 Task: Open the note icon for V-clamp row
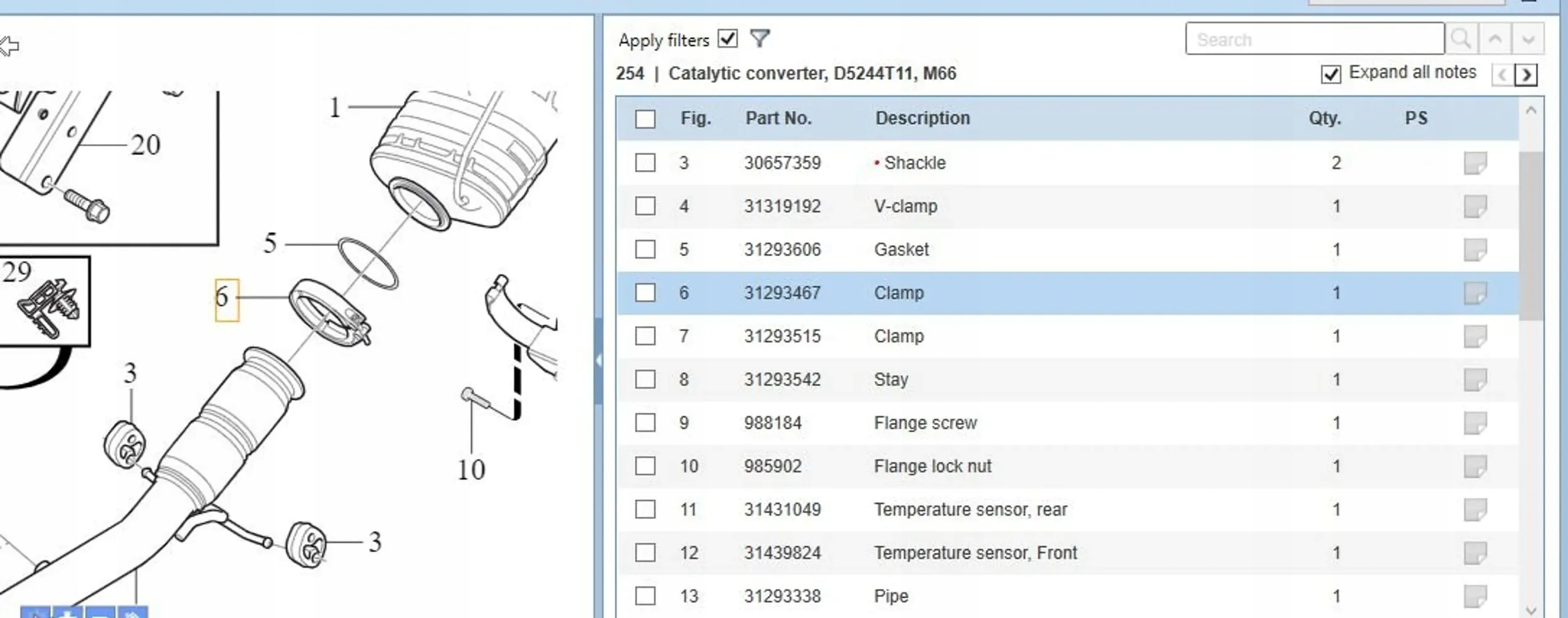click(1475, 206)
